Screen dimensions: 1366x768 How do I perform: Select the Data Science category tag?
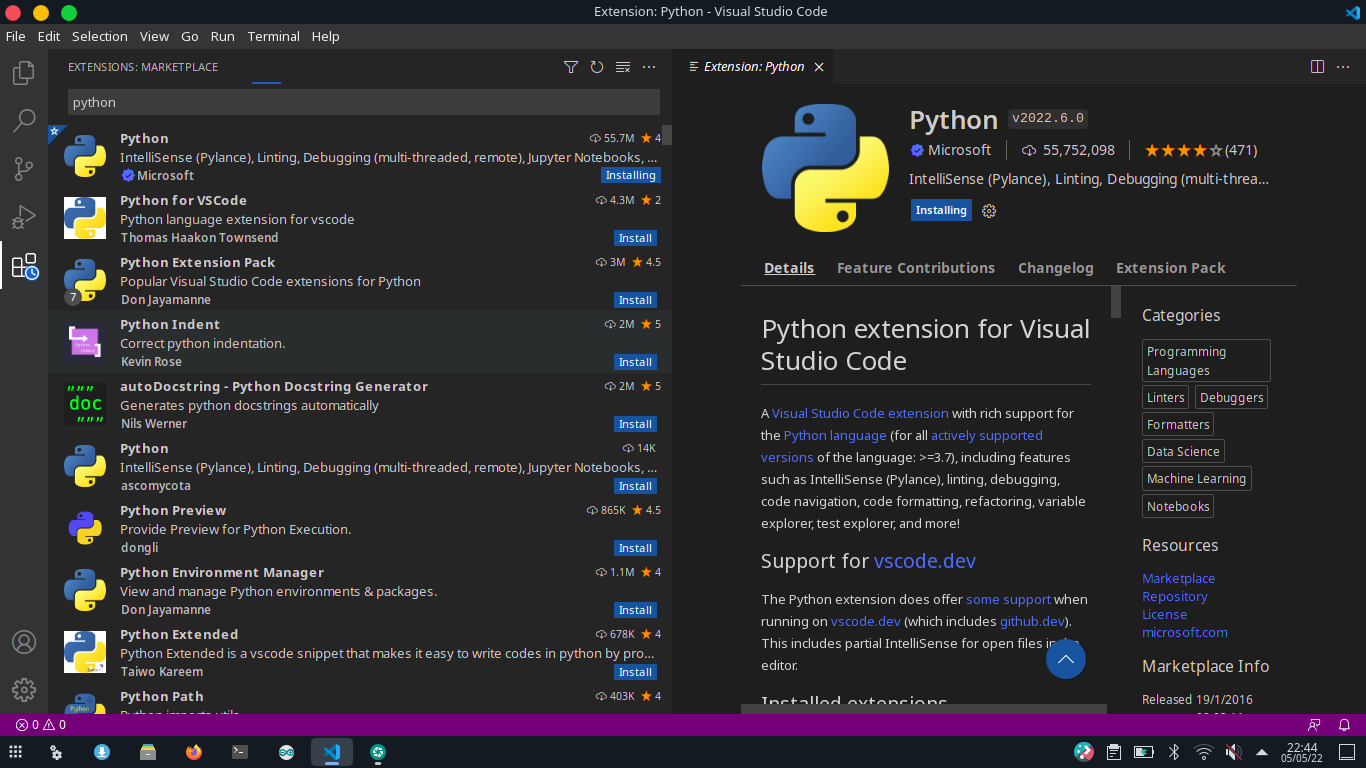[x=1183, y=452]
